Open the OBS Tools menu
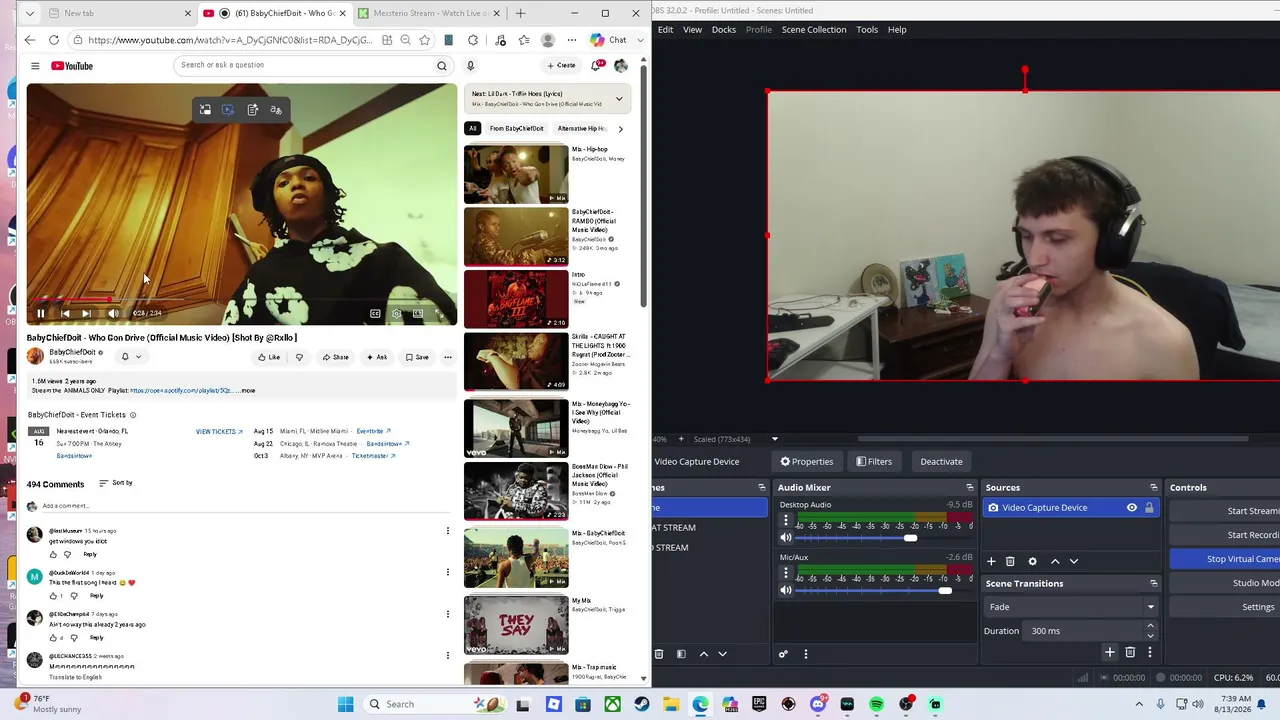Screen dimensions: 1280x720 (867, 30)
